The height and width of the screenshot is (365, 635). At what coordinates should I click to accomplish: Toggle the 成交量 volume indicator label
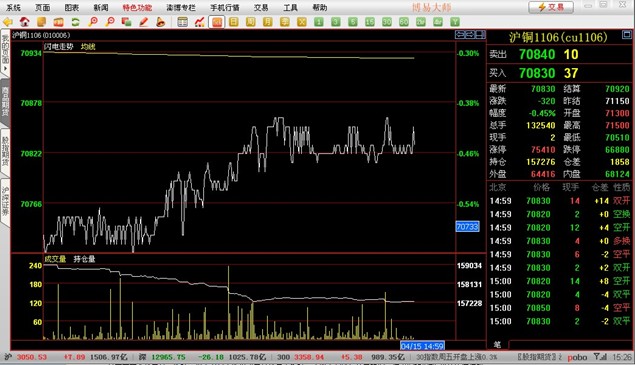tap(55, 259)
